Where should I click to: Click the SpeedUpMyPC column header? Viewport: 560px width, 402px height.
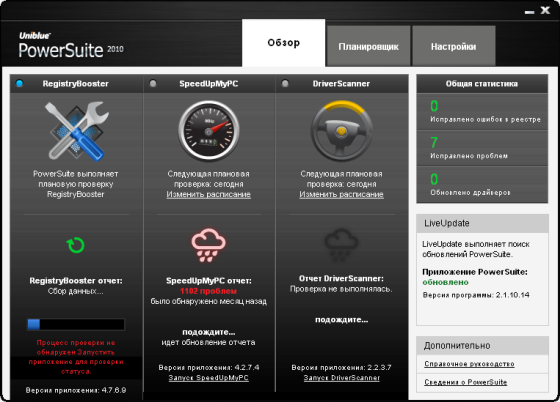point(209,84)
